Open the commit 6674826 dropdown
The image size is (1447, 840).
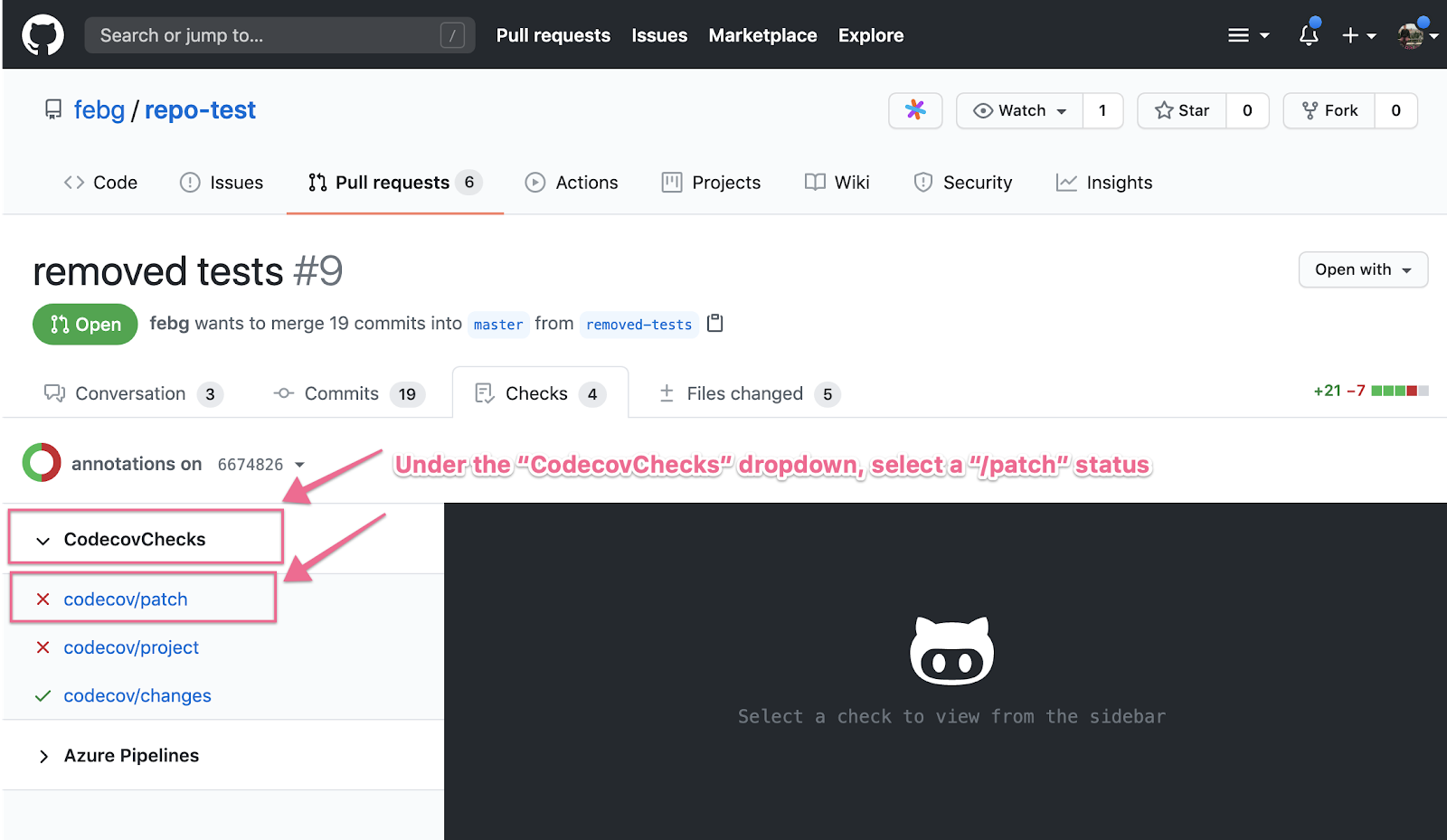(x=261, y=465)
